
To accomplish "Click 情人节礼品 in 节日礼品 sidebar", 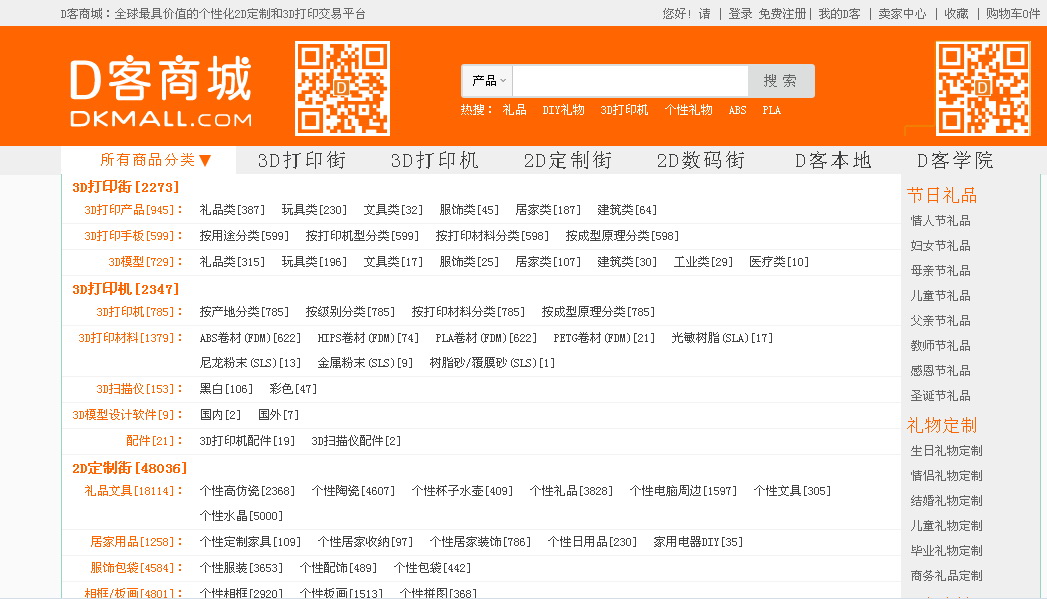I will 940,220.
